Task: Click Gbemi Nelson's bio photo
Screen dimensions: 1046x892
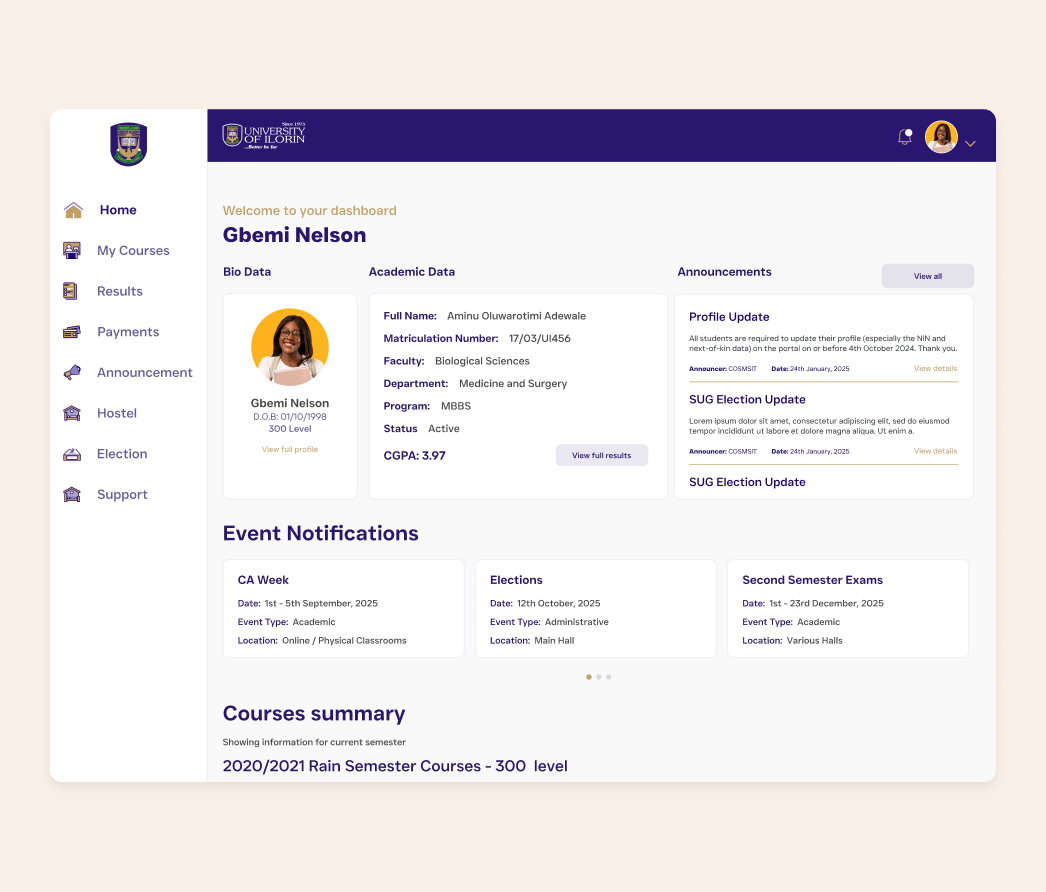Action: [290, 347]
